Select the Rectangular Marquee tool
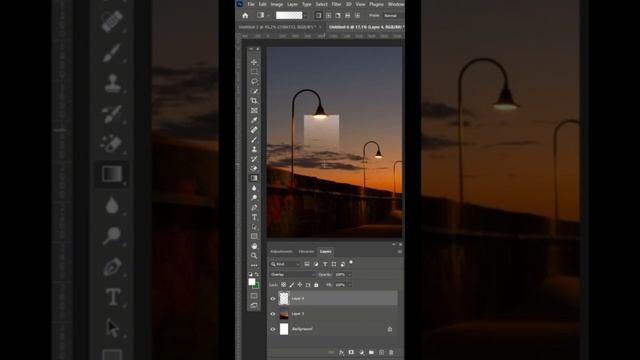Image resolution: width=640 pixels, height=360 pixels. pos(254,72)
